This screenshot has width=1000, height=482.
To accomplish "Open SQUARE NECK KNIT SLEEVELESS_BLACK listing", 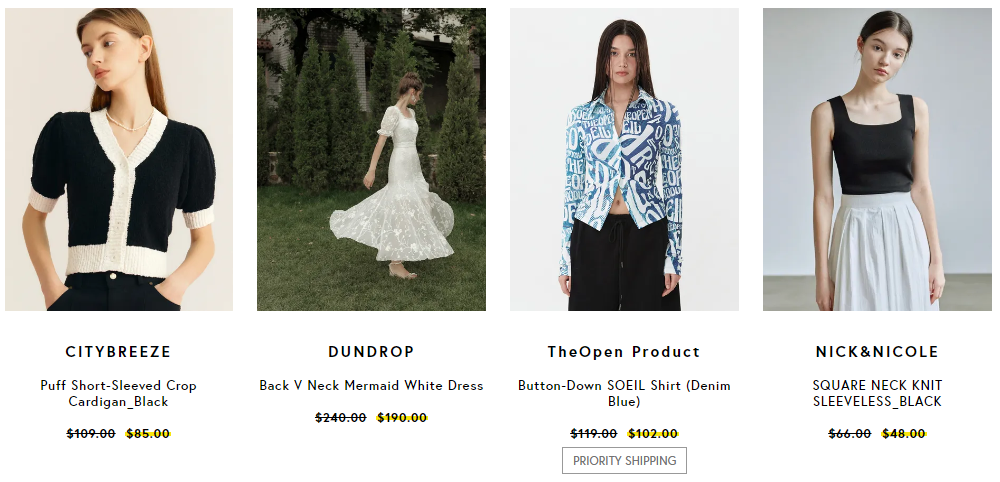I will (x=877, y=393).
